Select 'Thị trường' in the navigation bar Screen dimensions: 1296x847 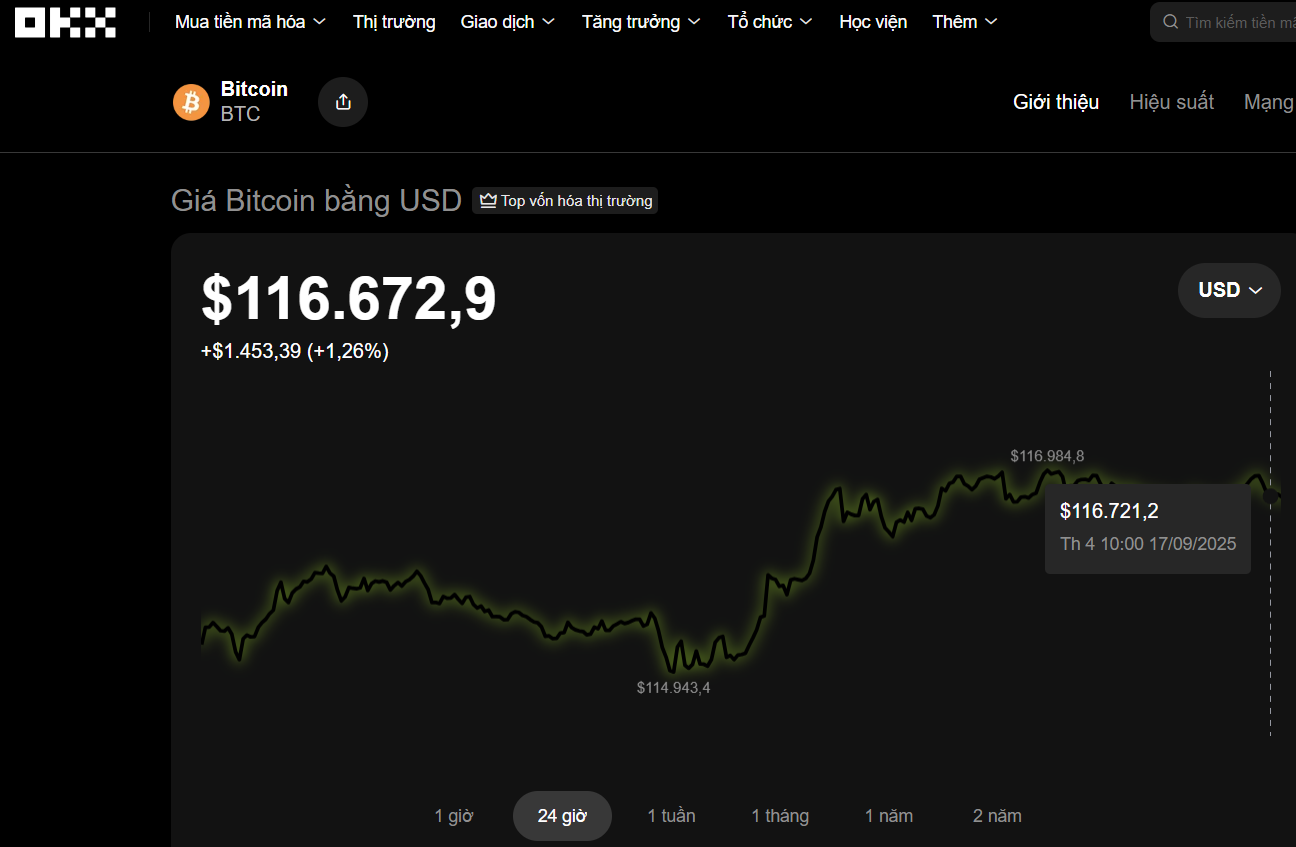[393, 21]
